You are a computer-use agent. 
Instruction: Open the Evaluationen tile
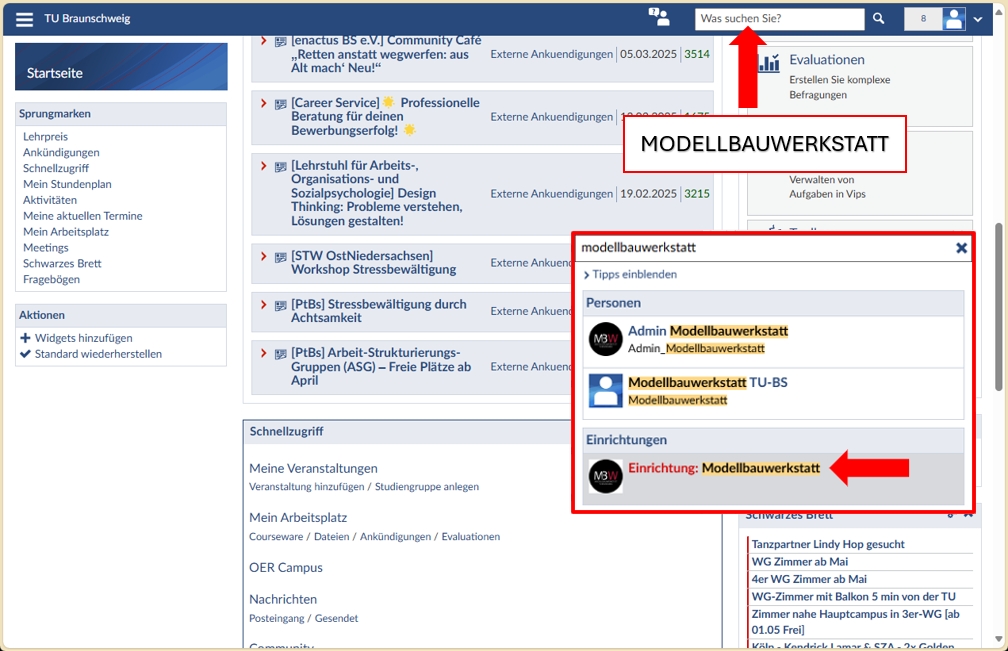click(860, 84)
